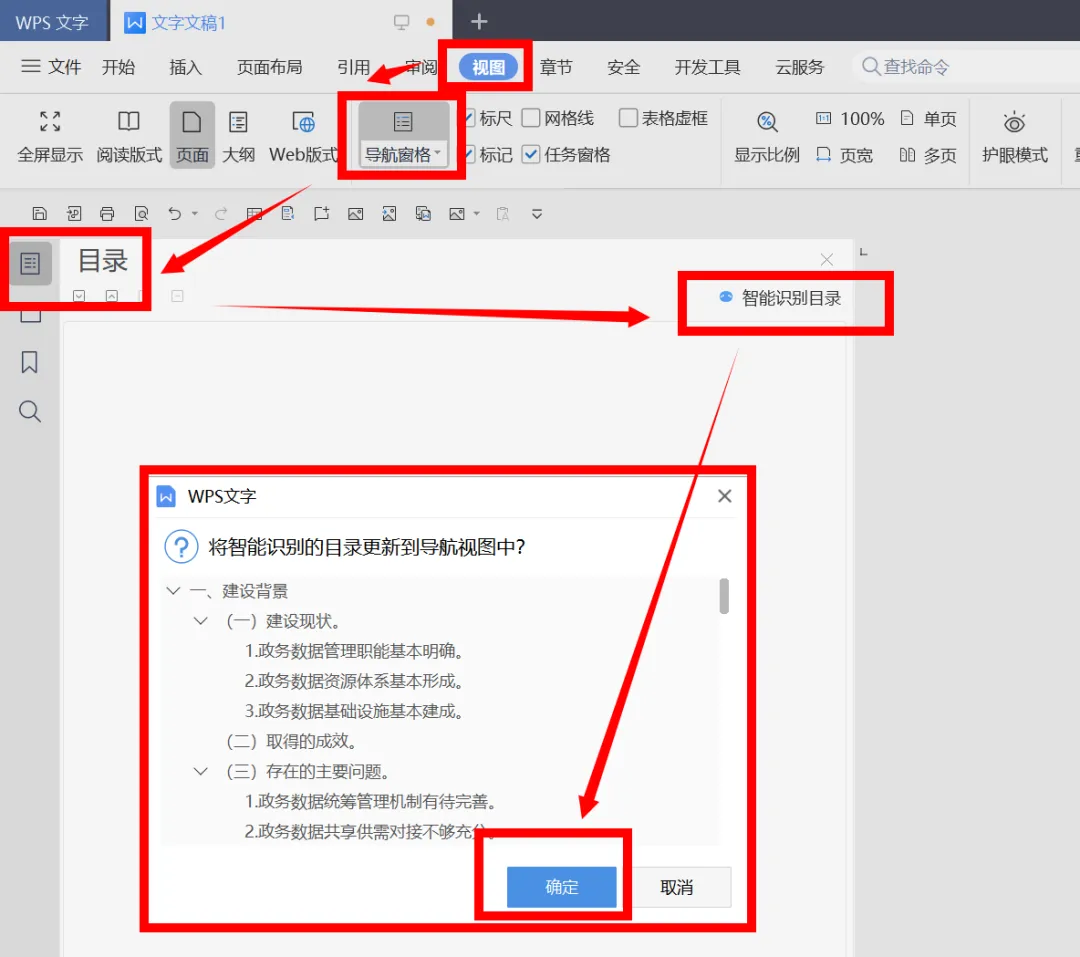Switch to the 开发工具 tab
Screen dimensions: 1080x957
click(x=707, y=67)
